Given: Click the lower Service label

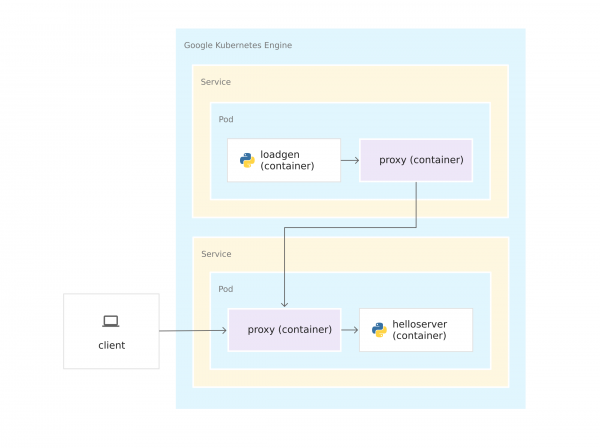Looking at the screenshot, I should point(216,254).
